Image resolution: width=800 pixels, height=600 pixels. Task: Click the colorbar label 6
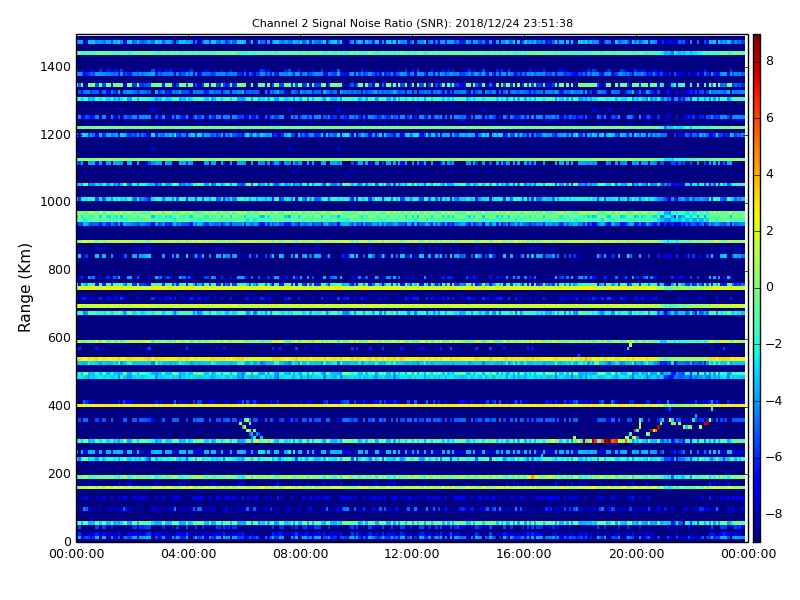coord(770,118)
